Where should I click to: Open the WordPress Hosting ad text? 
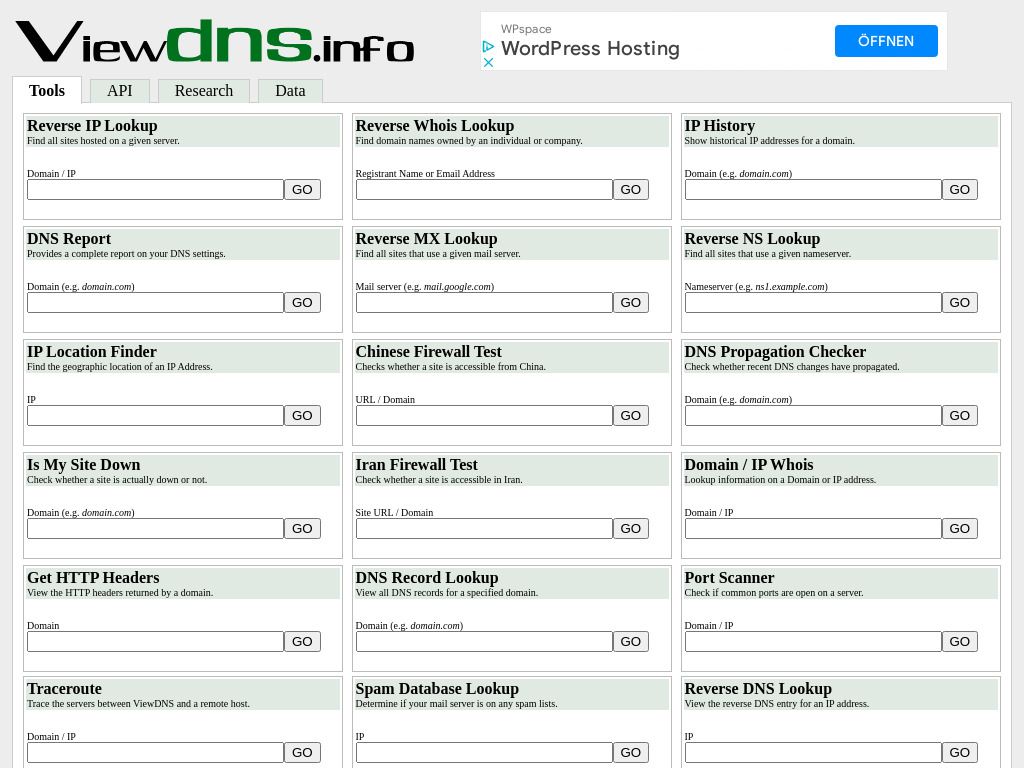click(590, 48)
